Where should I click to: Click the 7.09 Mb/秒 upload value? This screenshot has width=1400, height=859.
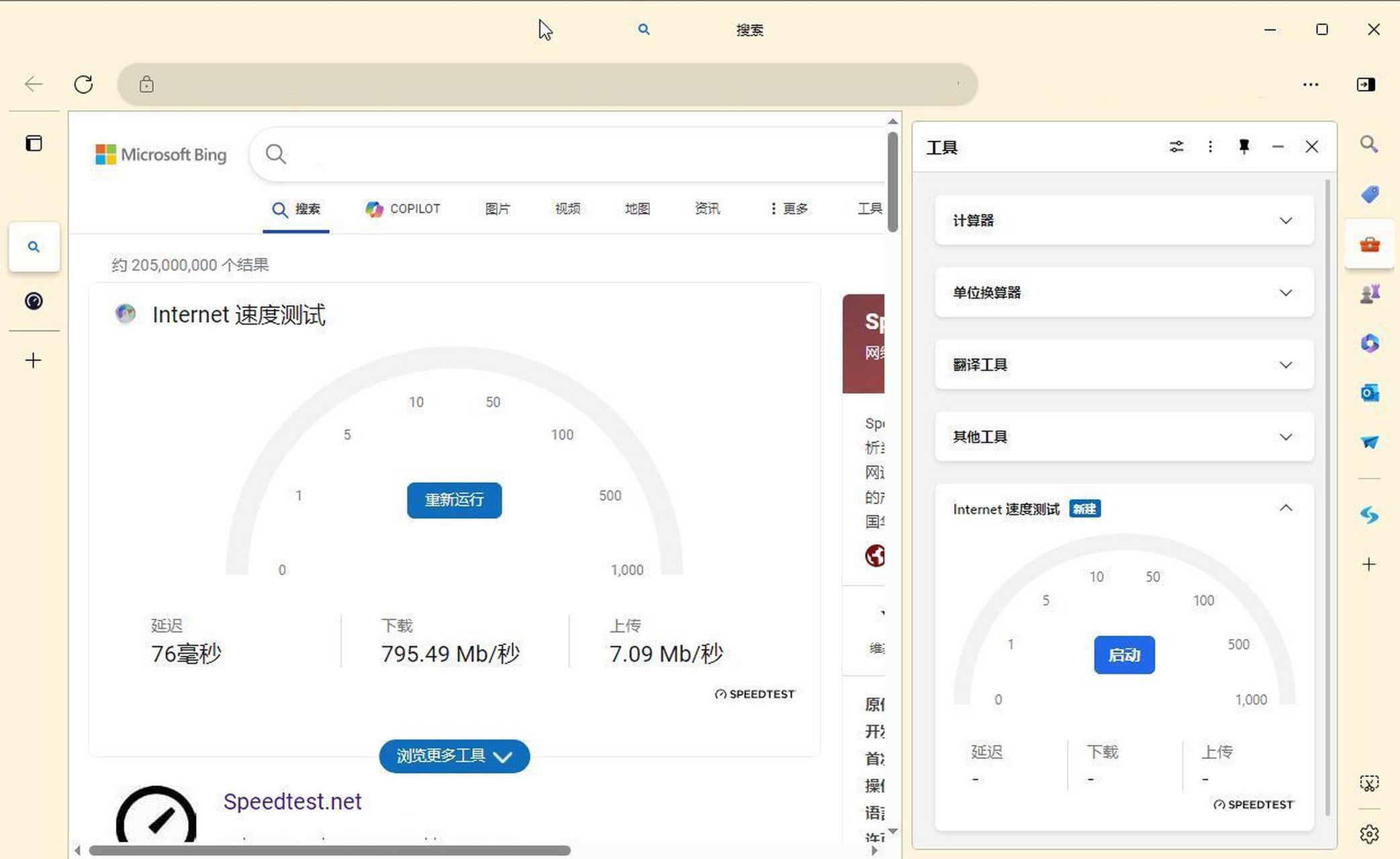pos(666,654)
